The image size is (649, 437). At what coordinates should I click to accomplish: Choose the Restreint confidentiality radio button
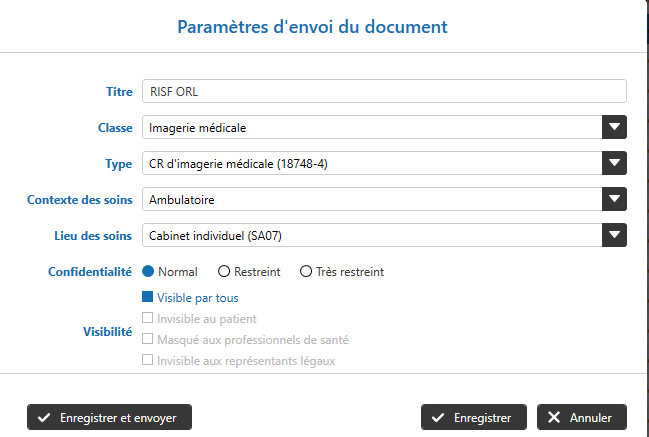224,271
